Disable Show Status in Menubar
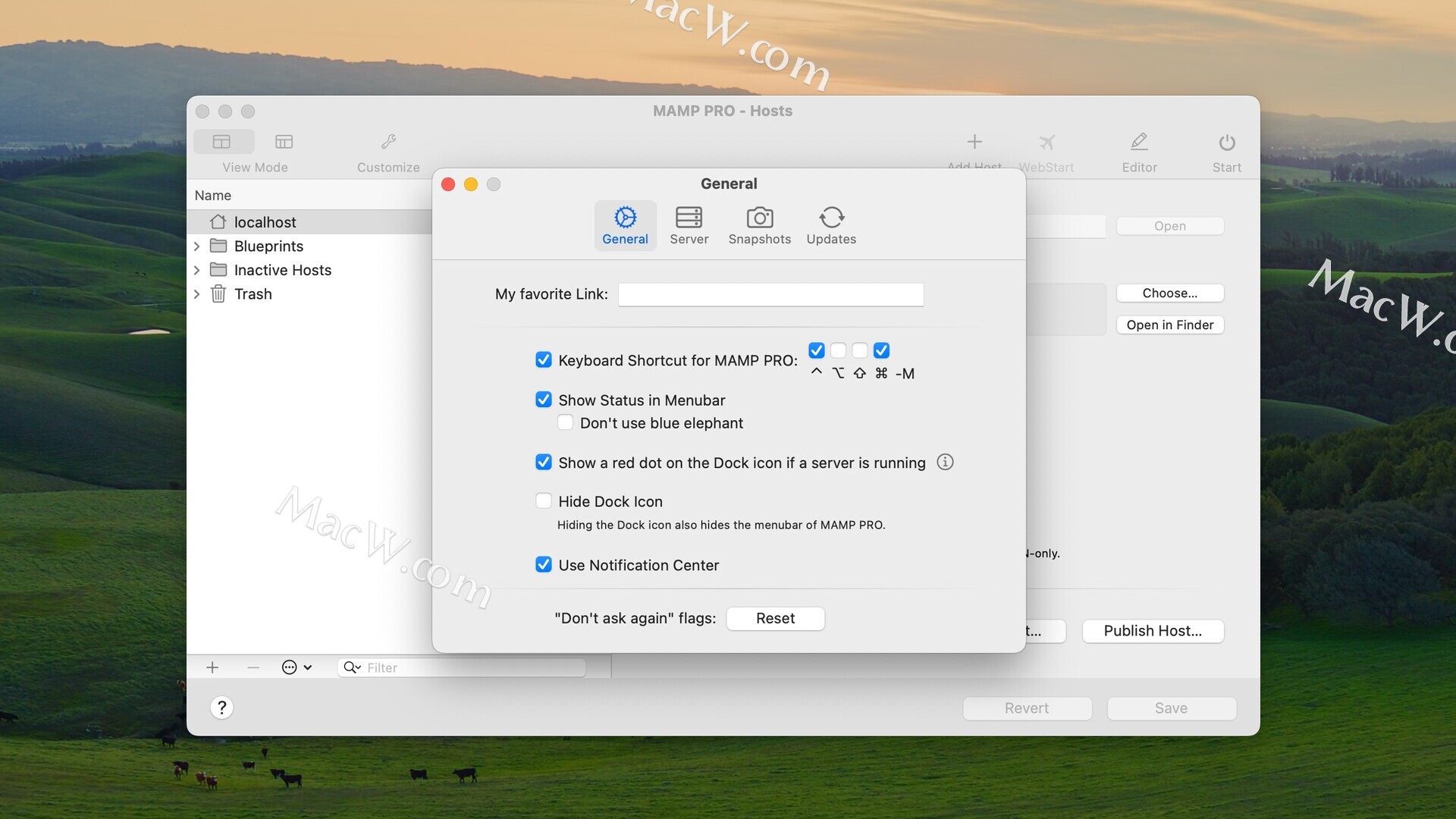The width and height of the screenshot is (1456, 819). [544, 400]
